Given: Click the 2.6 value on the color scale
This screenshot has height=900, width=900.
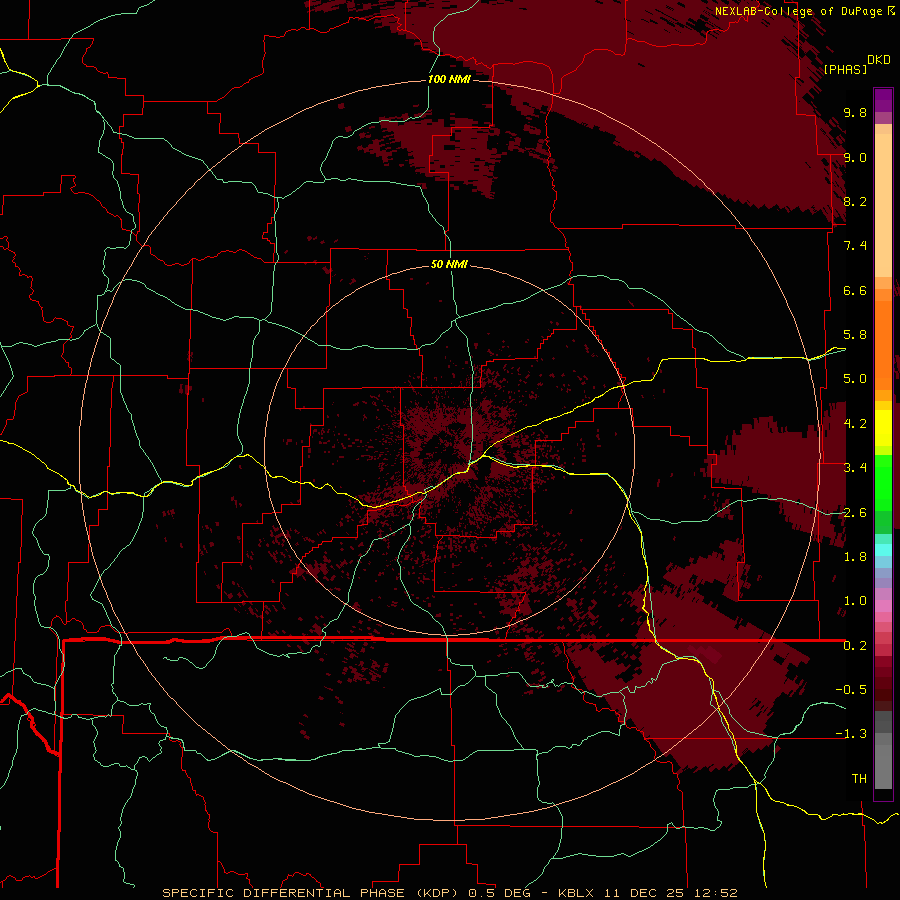Looking at the screenshot, I should coord(855,513).
